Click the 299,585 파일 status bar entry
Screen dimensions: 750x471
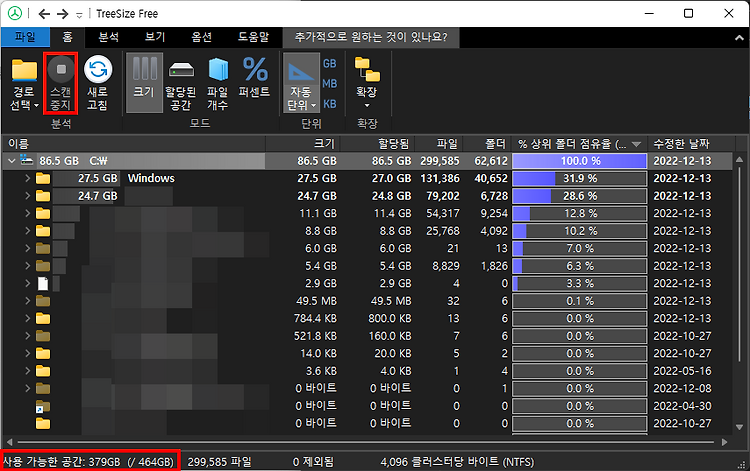click(220, 462)
